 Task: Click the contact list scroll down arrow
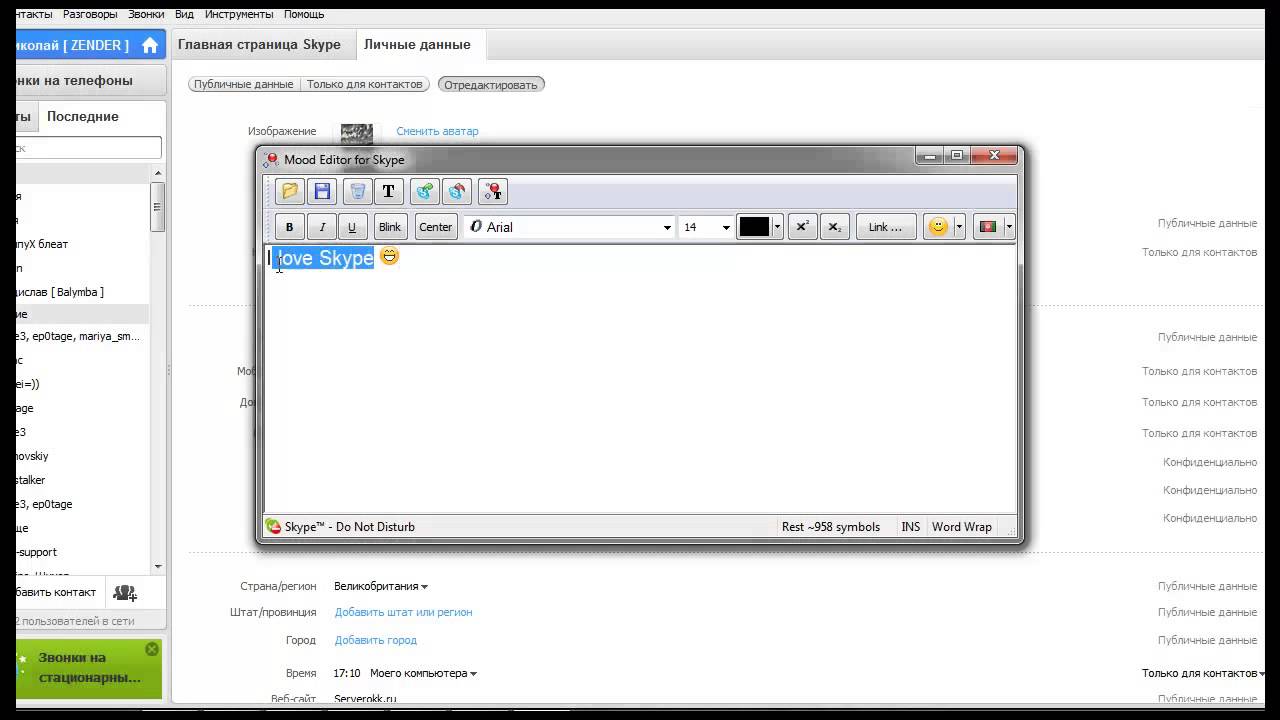(x=157, y=567)
